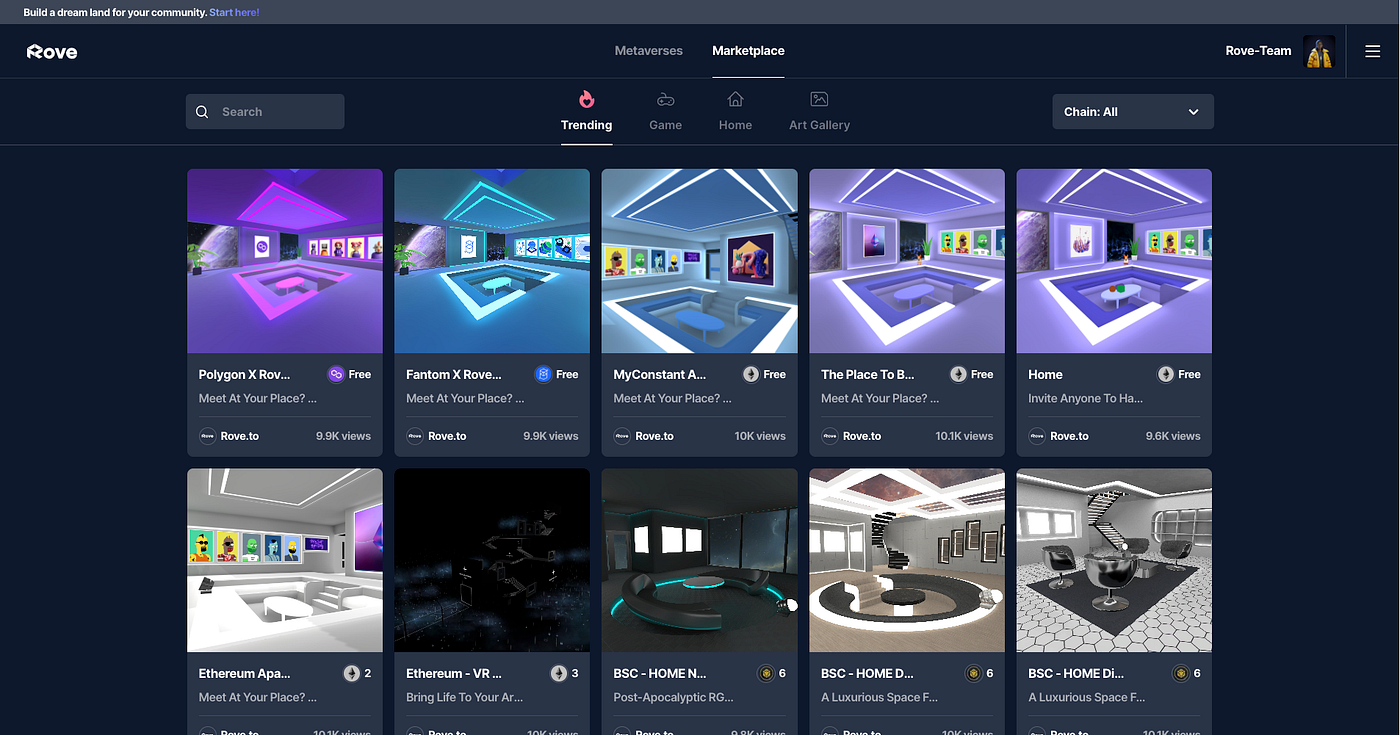Switch to the Metaverses tab
1400x735 pixels.
click(648, 51)
